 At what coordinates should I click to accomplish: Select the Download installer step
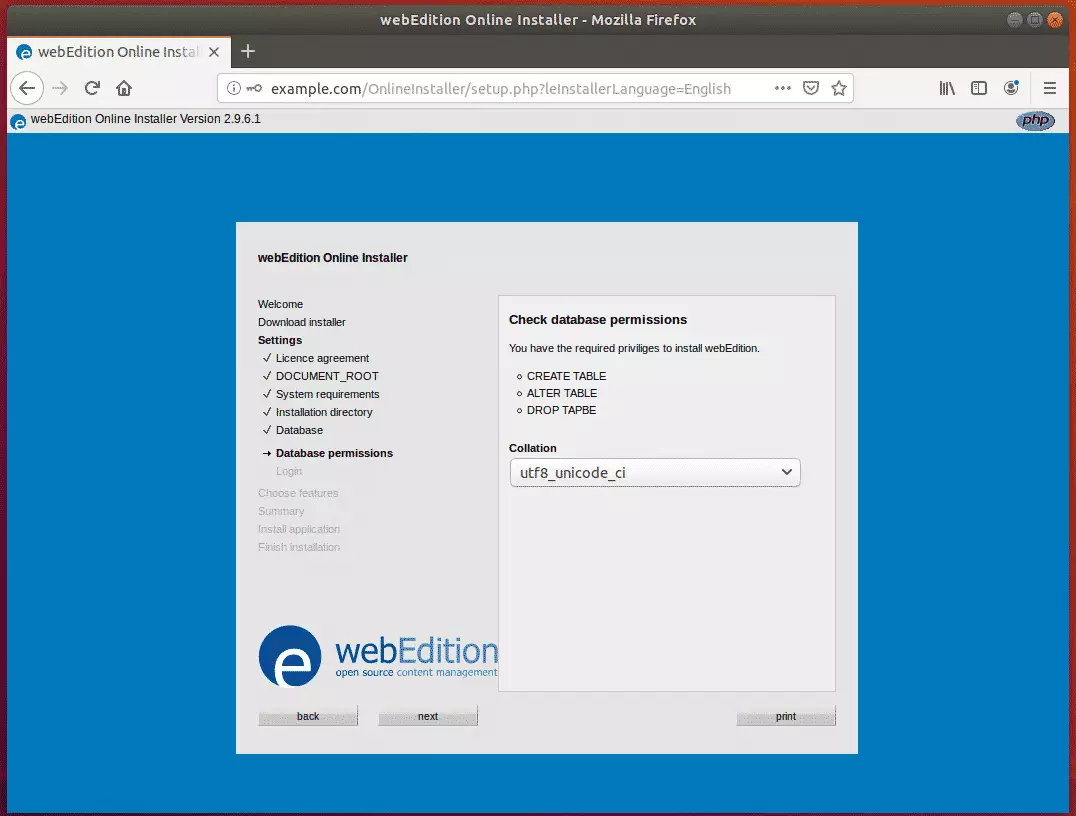[x=301, y=322]
